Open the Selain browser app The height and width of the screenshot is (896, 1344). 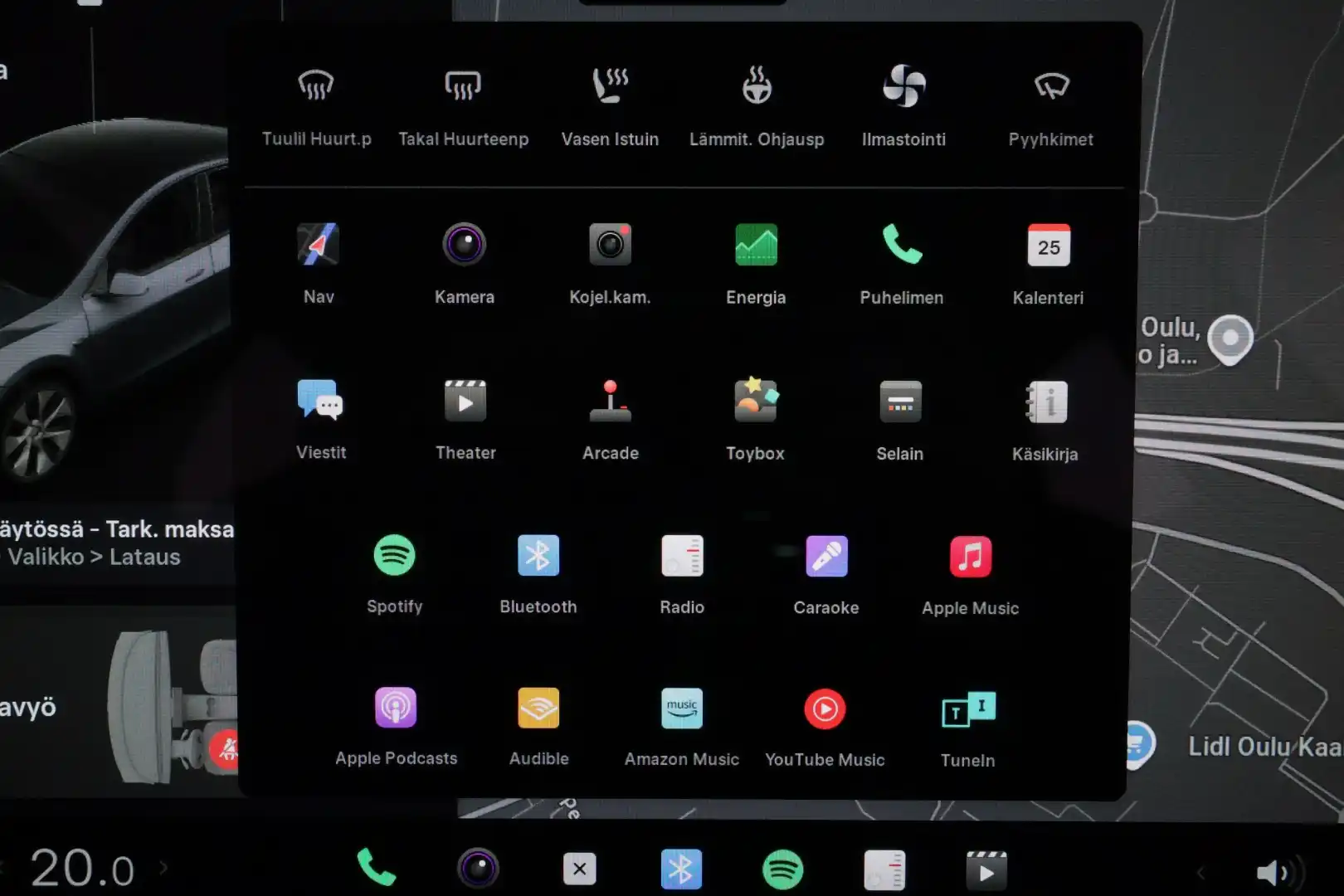pos(900,420)
